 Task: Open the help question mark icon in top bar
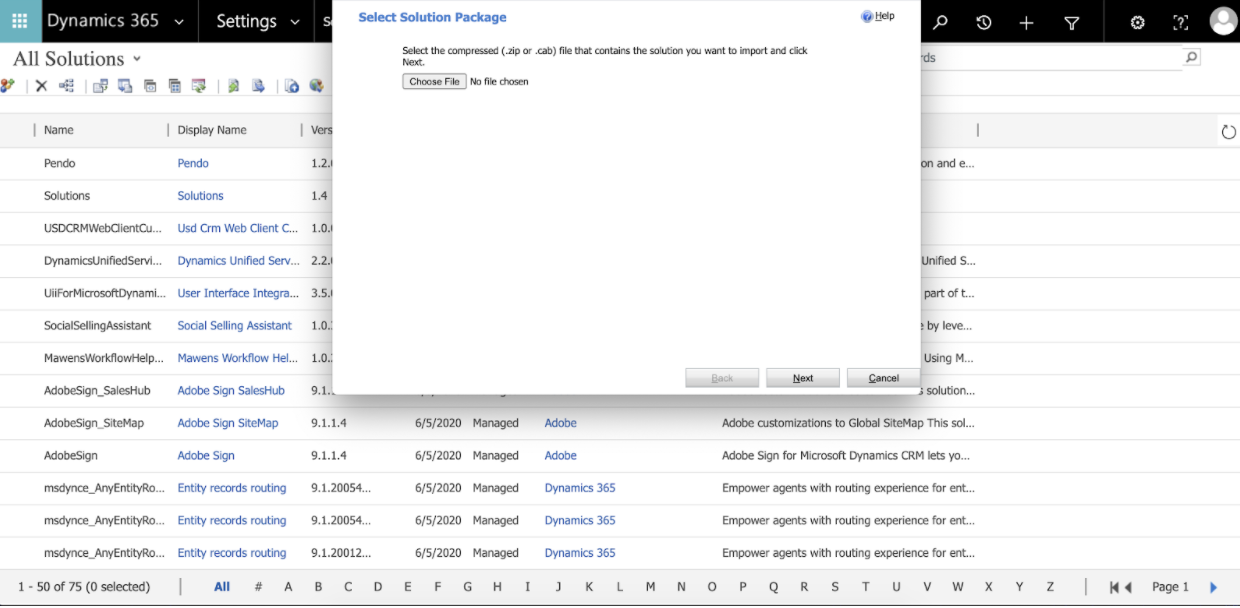tap(1181, 22)
